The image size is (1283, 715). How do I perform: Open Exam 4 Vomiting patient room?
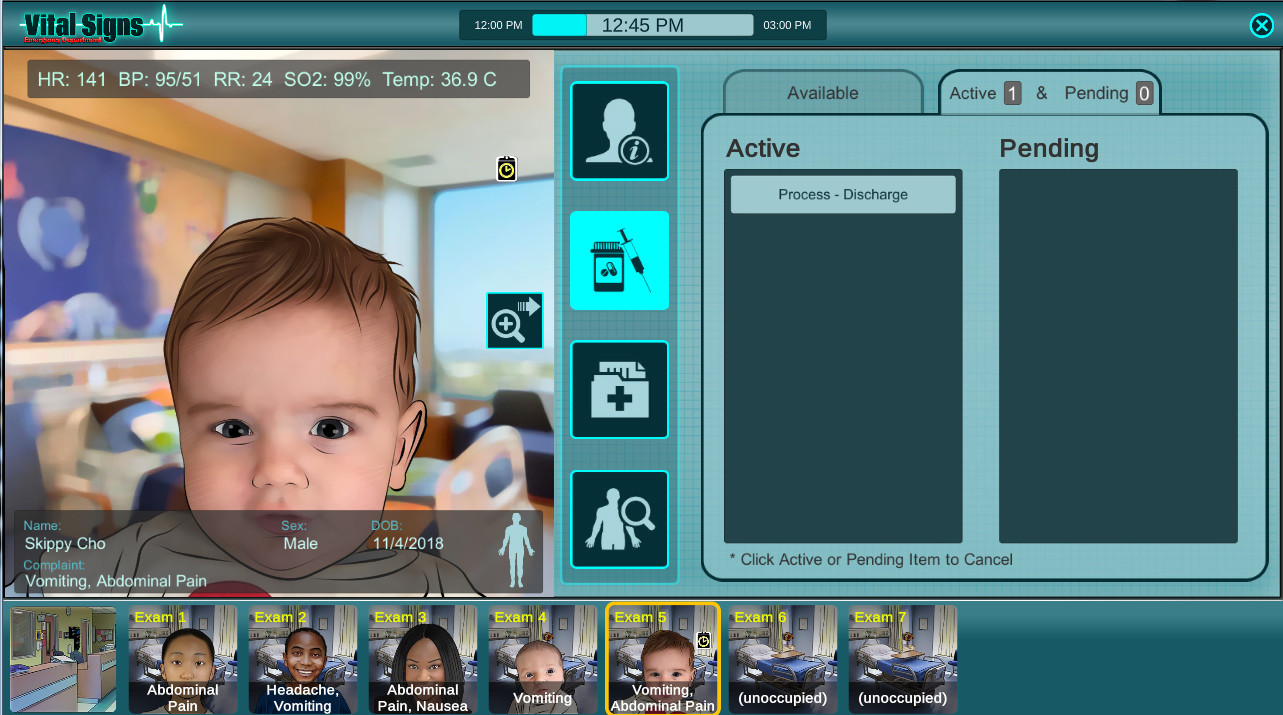click(543, 658)
